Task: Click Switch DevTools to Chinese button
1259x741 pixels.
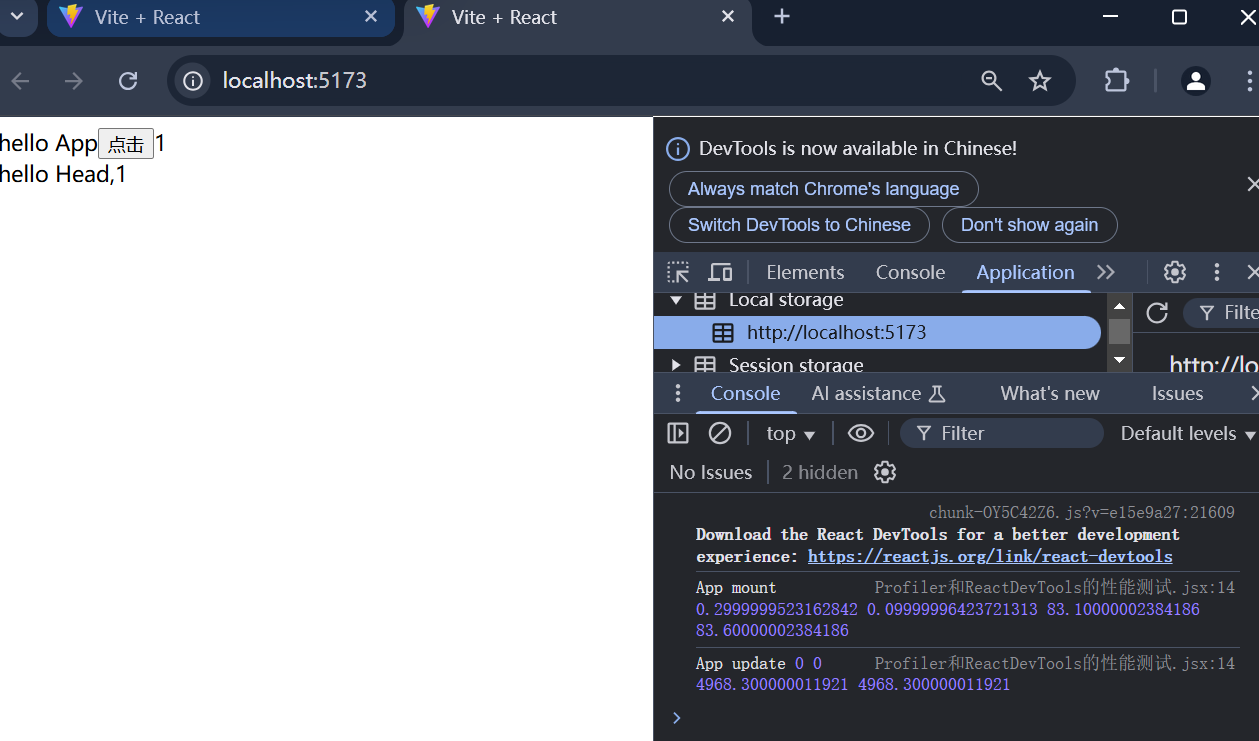Action: [799, 225]
